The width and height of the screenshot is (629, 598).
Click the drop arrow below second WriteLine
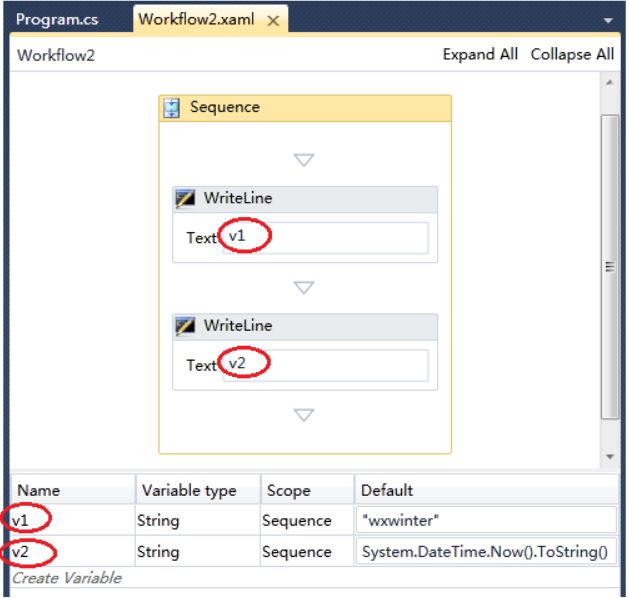point(304,415)
